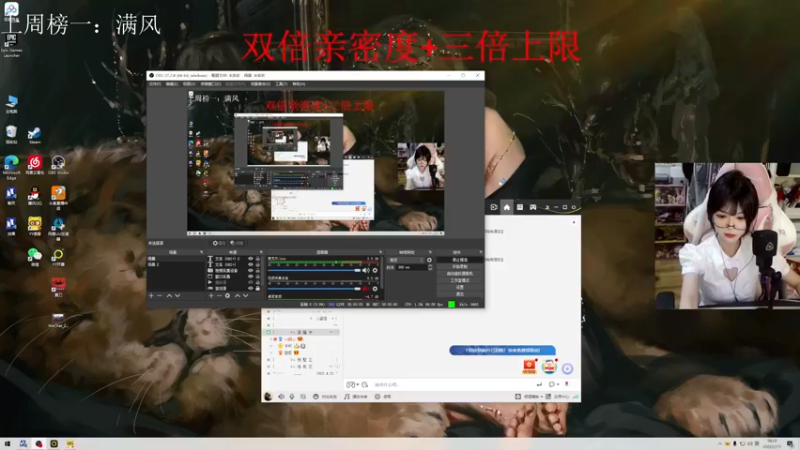
Task: Open the video capture device mixer settings gear
Action: pyautogui.click(x=375, y=289)
